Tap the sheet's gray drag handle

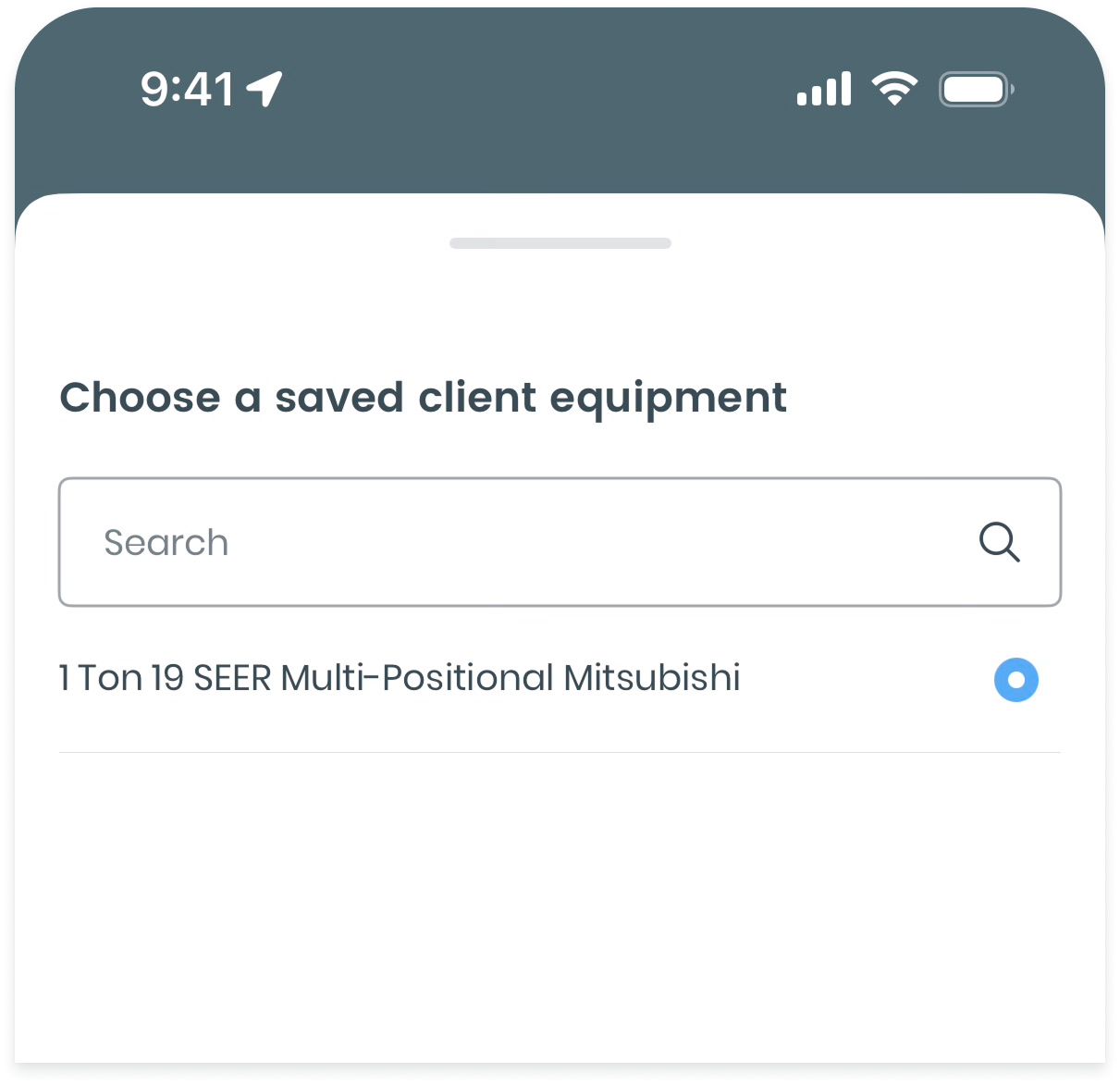(560, 243)
